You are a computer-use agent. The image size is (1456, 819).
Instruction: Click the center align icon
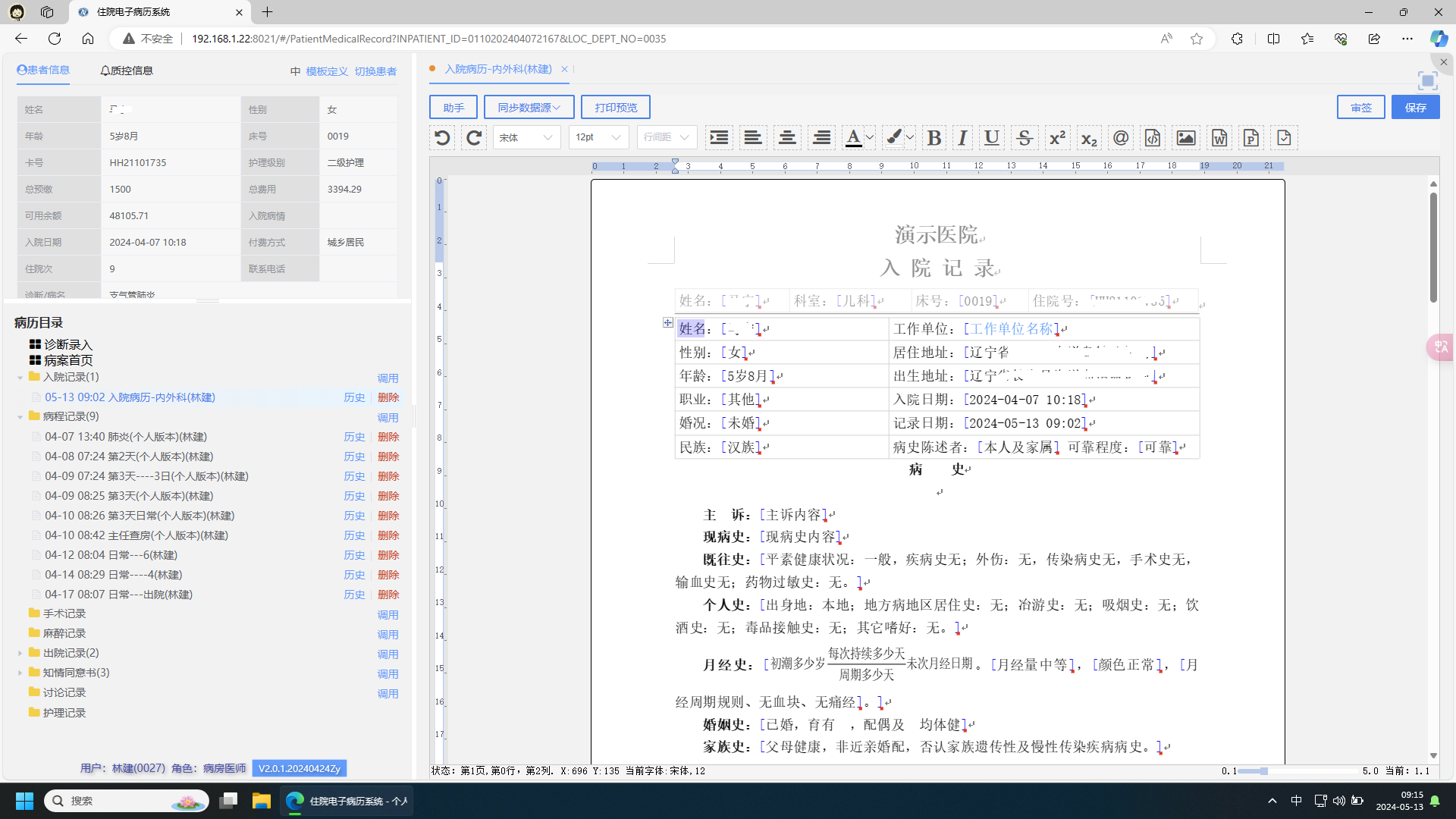click(787, 137)
